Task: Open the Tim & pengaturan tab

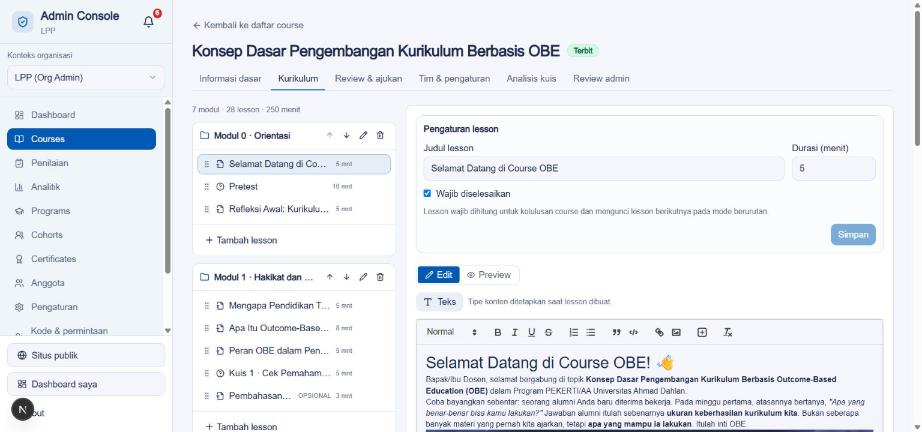Action: (454, 78)
